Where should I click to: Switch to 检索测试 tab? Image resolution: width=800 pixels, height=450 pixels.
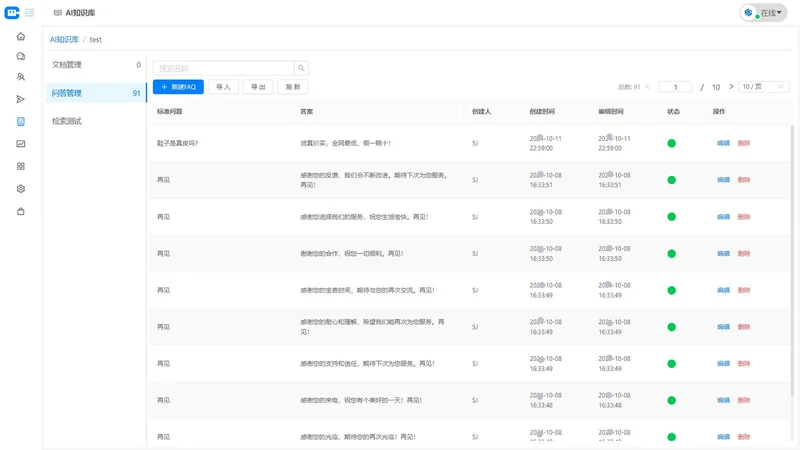pos(96,121)
